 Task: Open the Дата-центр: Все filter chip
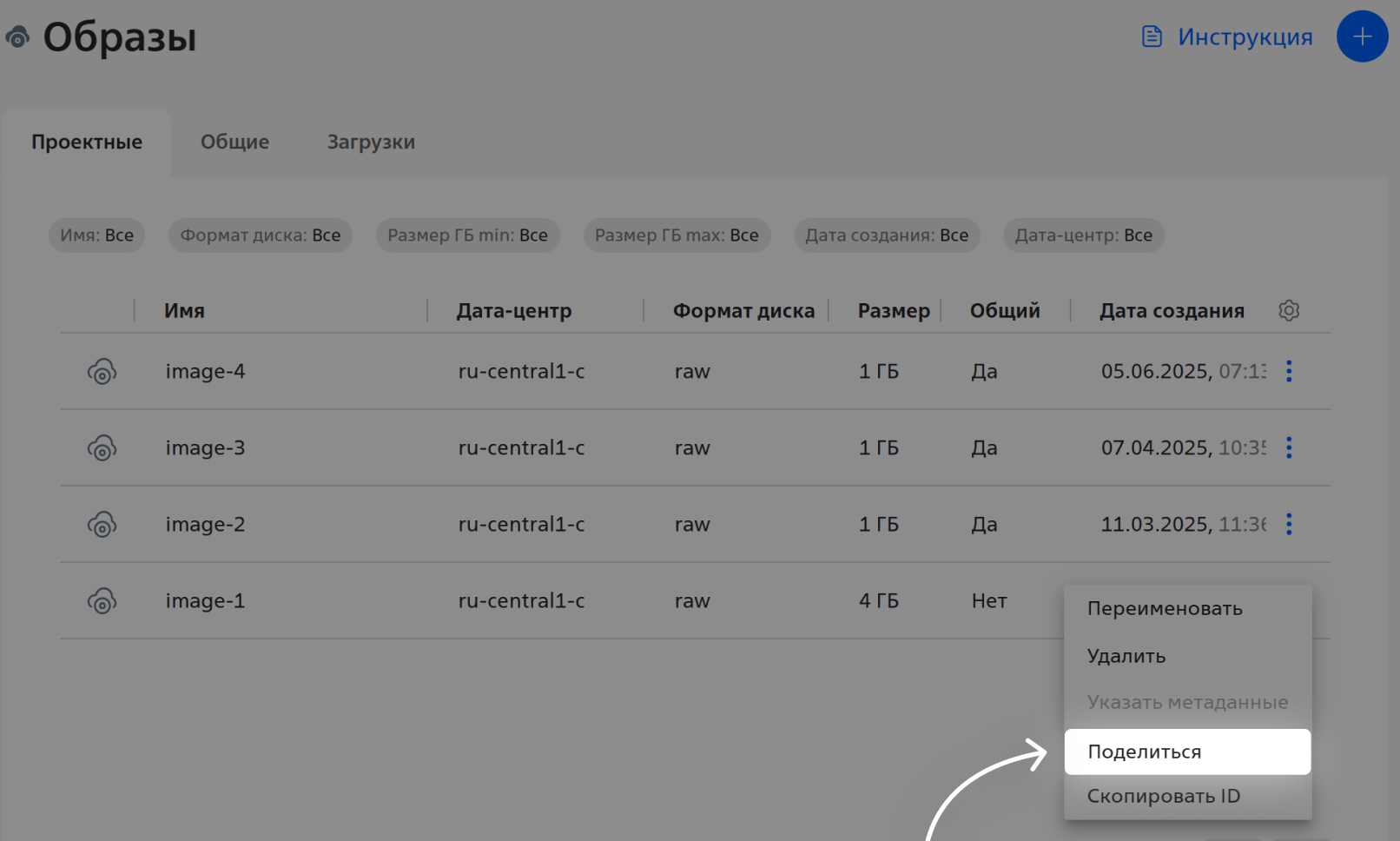[1083, 235]
